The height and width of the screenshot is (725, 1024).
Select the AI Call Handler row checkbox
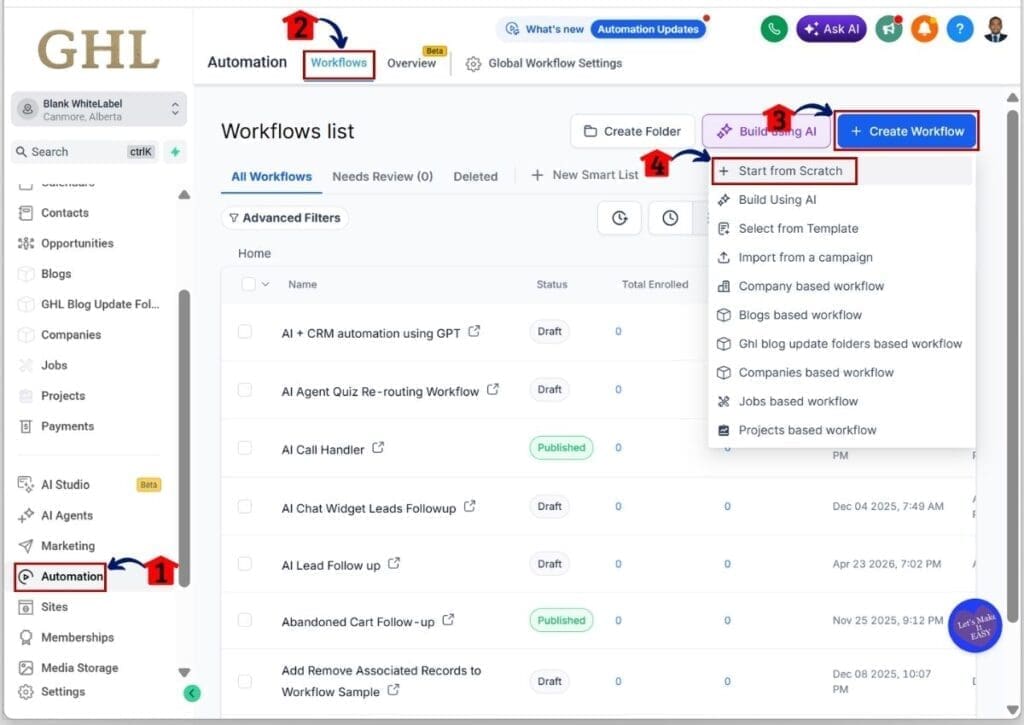pos(245,448)
